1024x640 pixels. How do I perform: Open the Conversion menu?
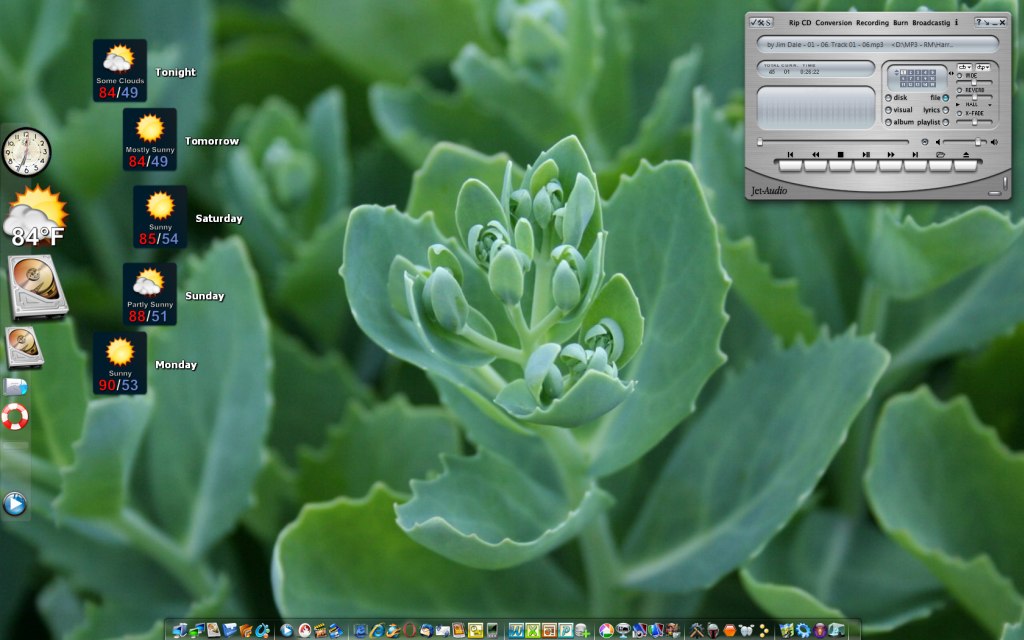(x=833, y=22)
